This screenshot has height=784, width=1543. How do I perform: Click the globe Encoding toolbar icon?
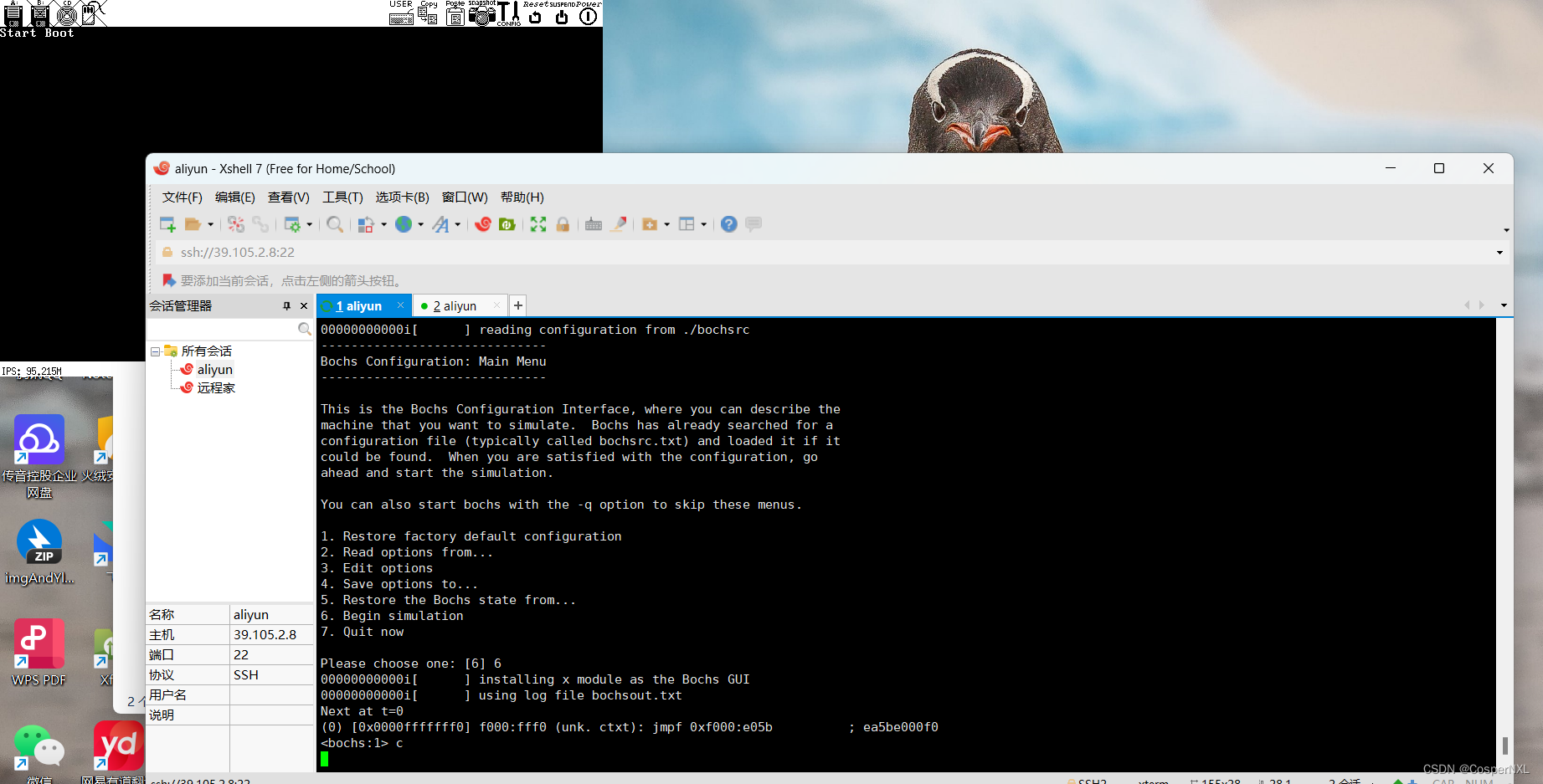(x=404, y=224)
